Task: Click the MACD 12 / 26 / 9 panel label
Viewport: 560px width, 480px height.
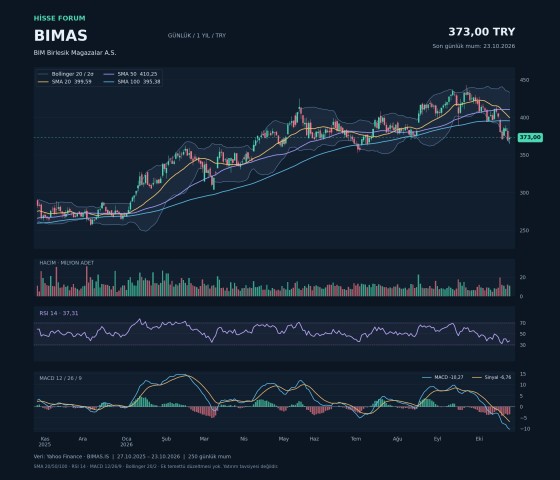Action: [60, 378]
